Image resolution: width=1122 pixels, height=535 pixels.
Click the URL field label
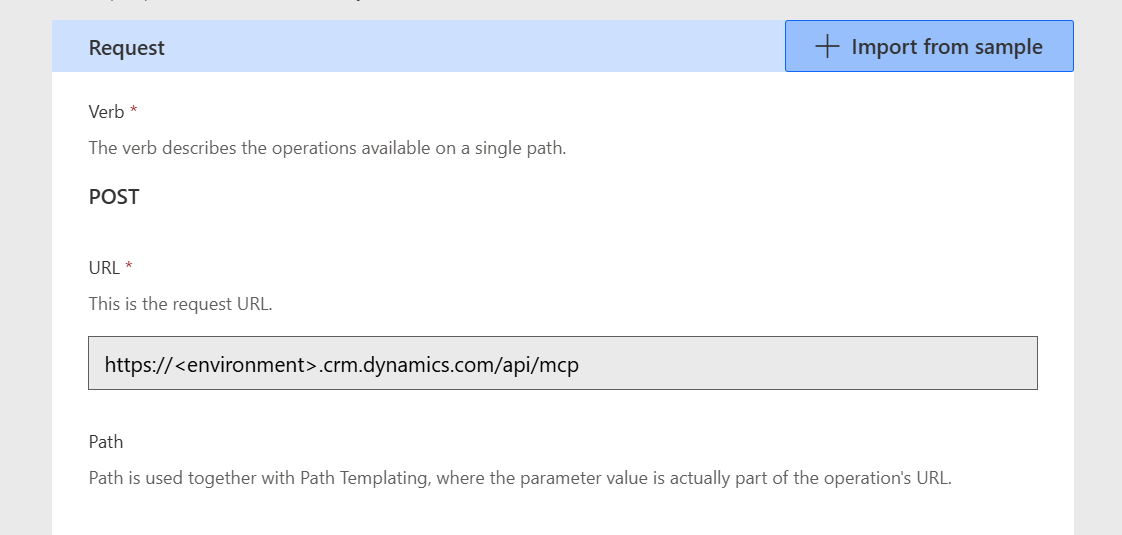tap(104, 267)
